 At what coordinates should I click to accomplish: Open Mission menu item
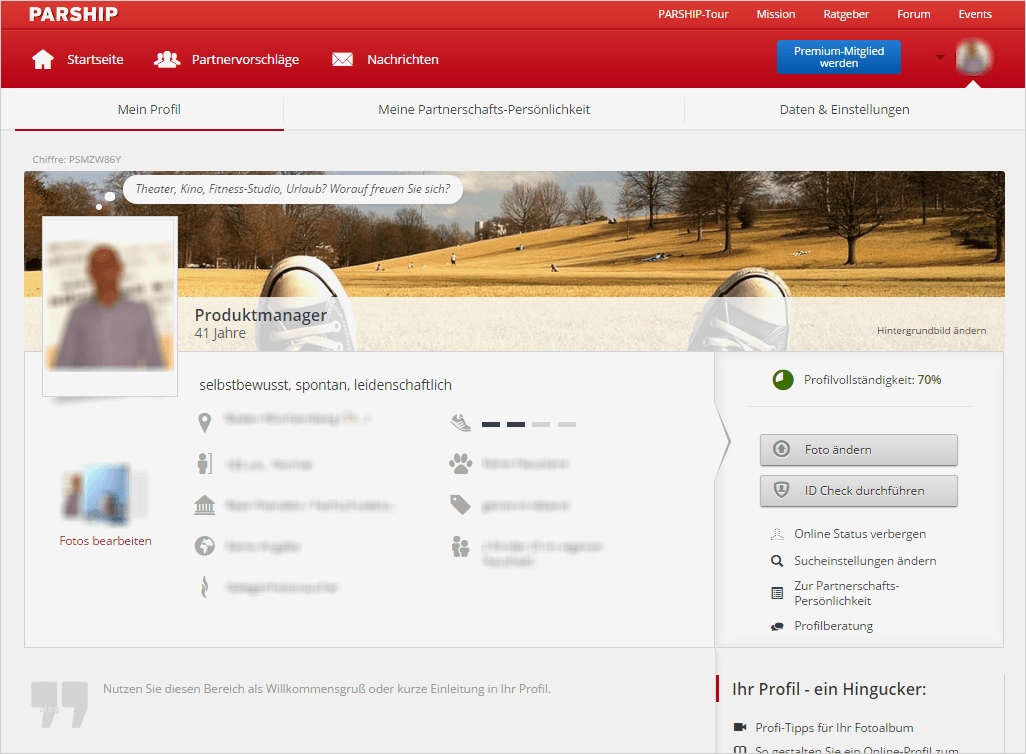775,14
